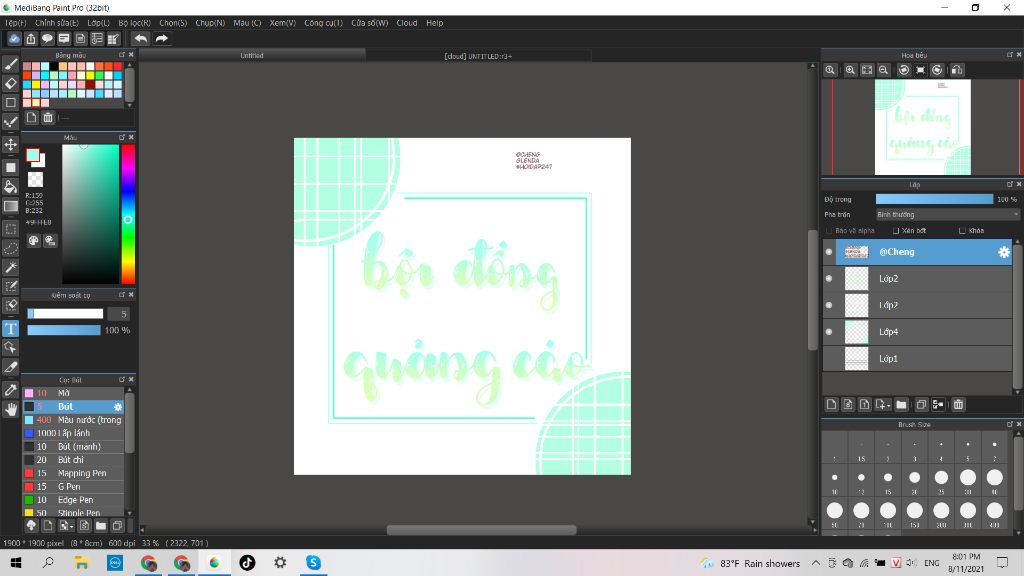Select the Hand pan tool
This screenshot has width=1024, height=576.
coord(10,409)
